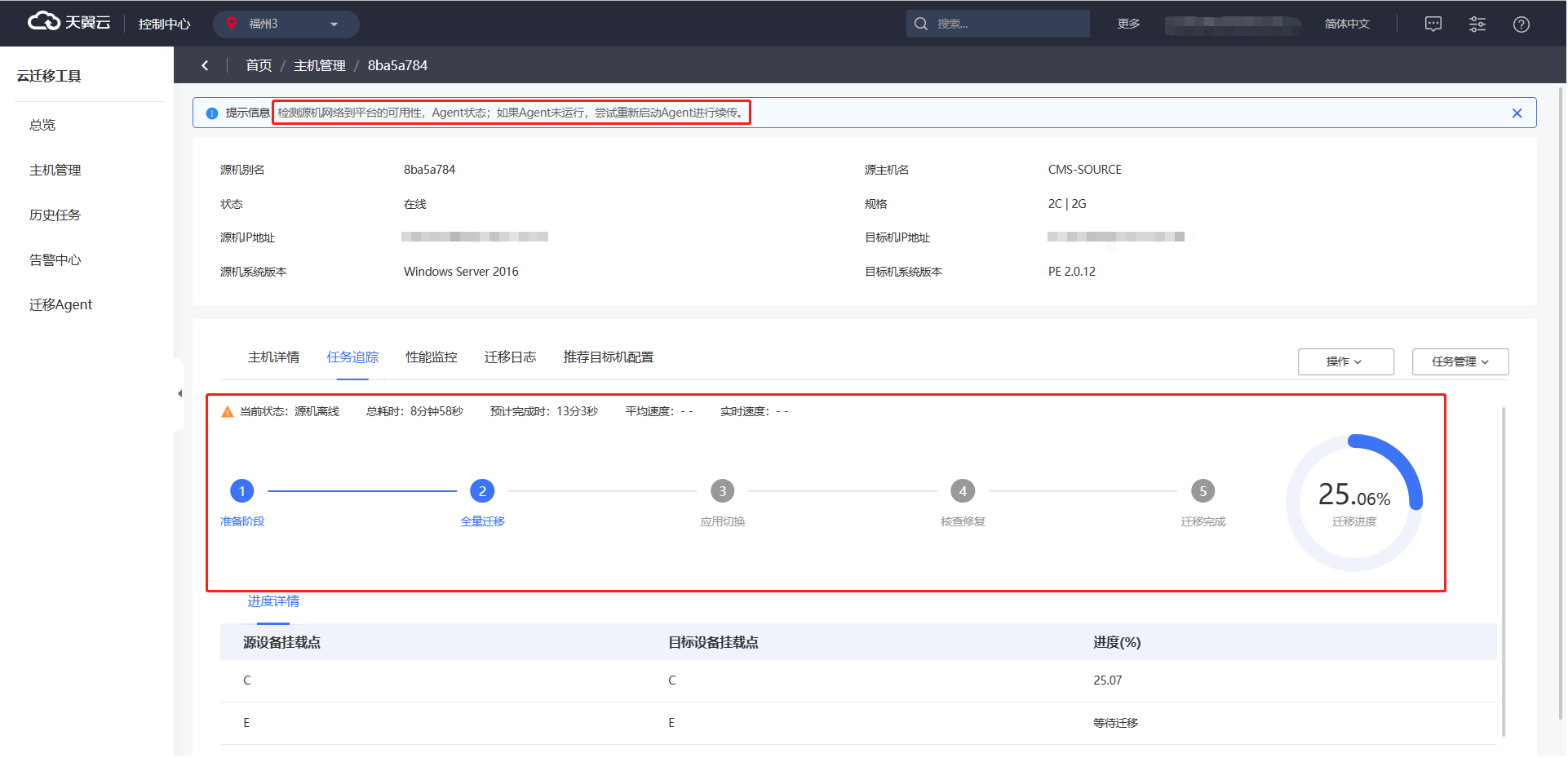
Task: Click the panel vertical scrollbar
Action: point(1503,571)
